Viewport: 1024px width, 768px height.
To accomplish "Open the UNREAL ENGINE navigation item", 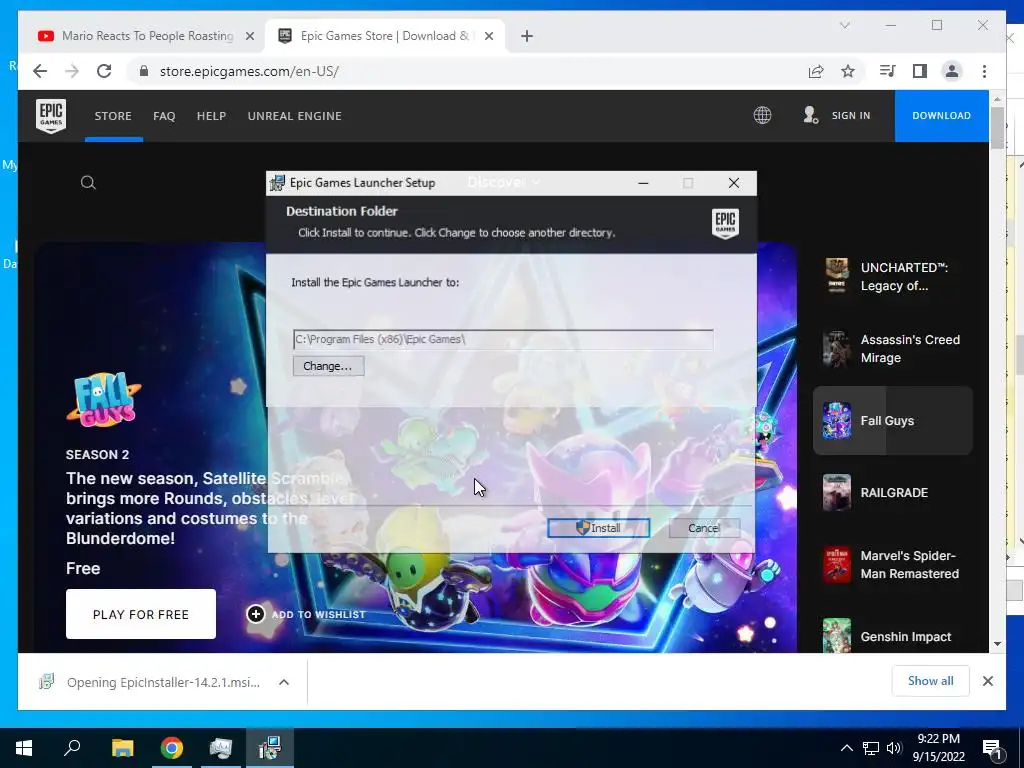I will click(295, 116).
